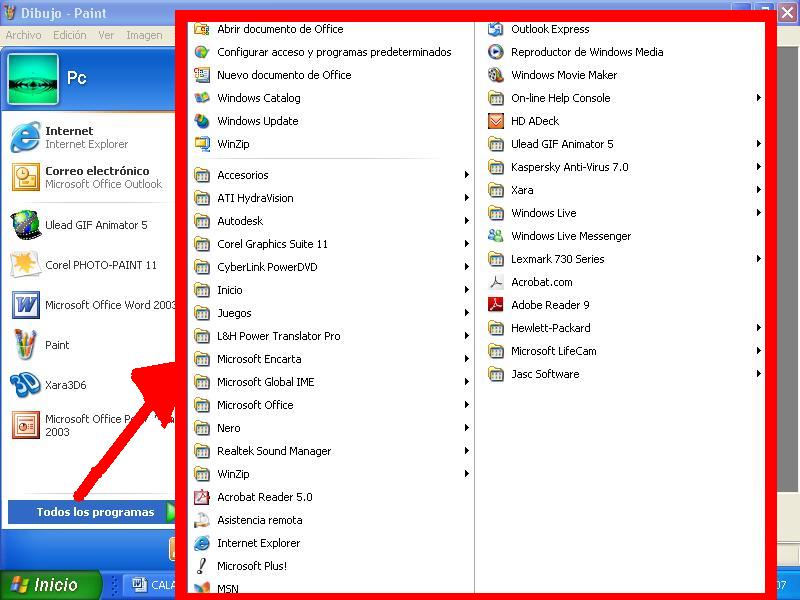Select the L&H Power Translator Pro folder

point(332,336)
